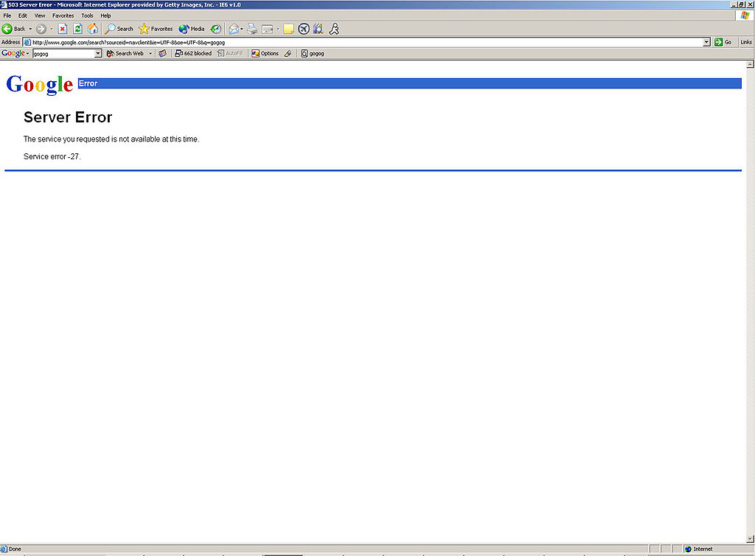Click the gogog word-find toolbar button
The width and height of the screenshot is (755, 556).
[312, 53]
